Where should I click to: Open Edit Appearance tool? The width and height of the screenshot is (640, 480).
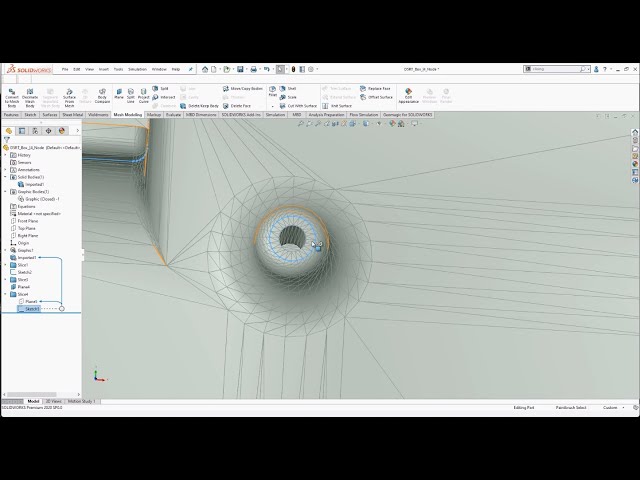tap(408, 96)
